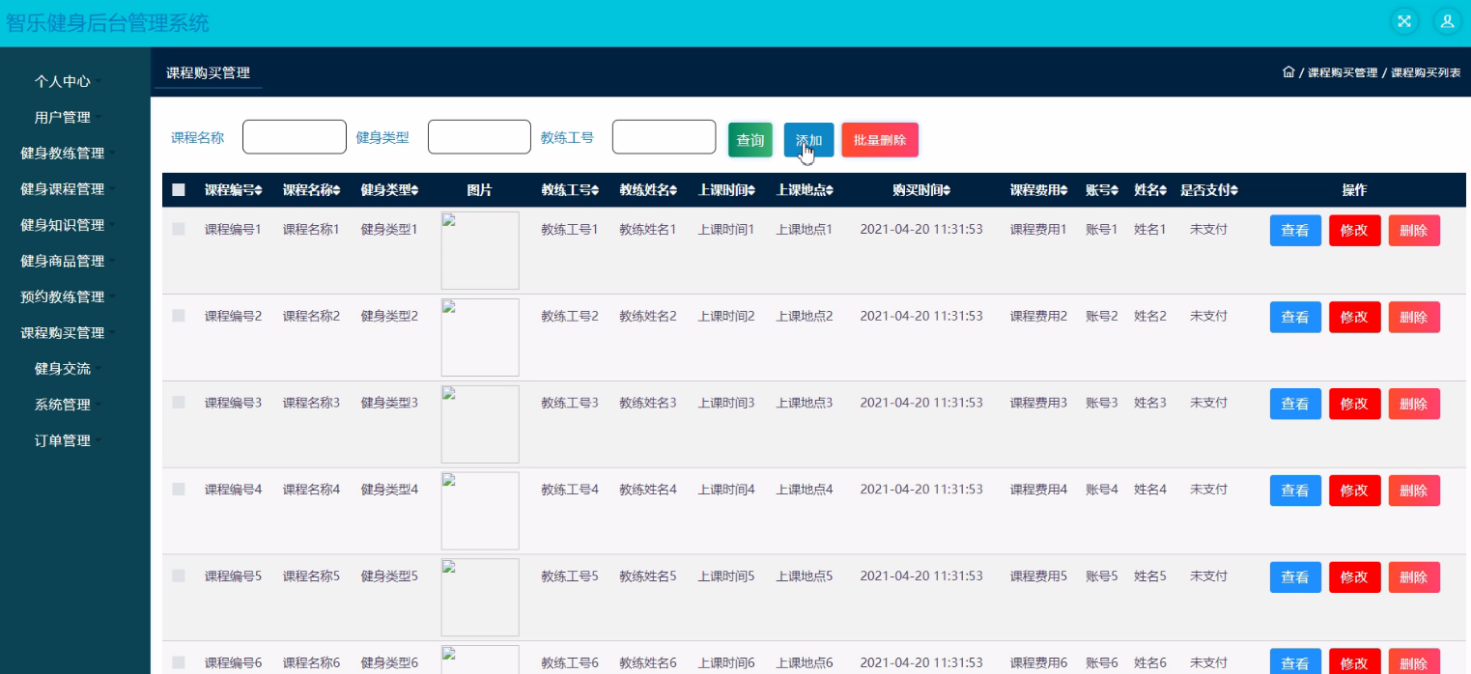The height and width of the screenshot is (674, 1471).
Task: Toggle fullscreen icon in top header
Action: coord(1404,21)
